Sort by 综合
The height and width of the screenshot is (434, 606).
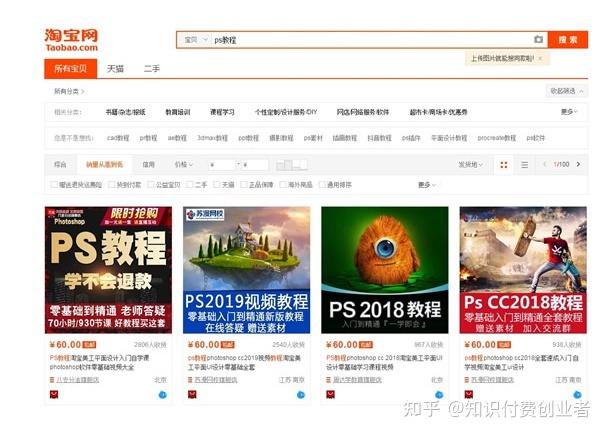pos(60,164)
